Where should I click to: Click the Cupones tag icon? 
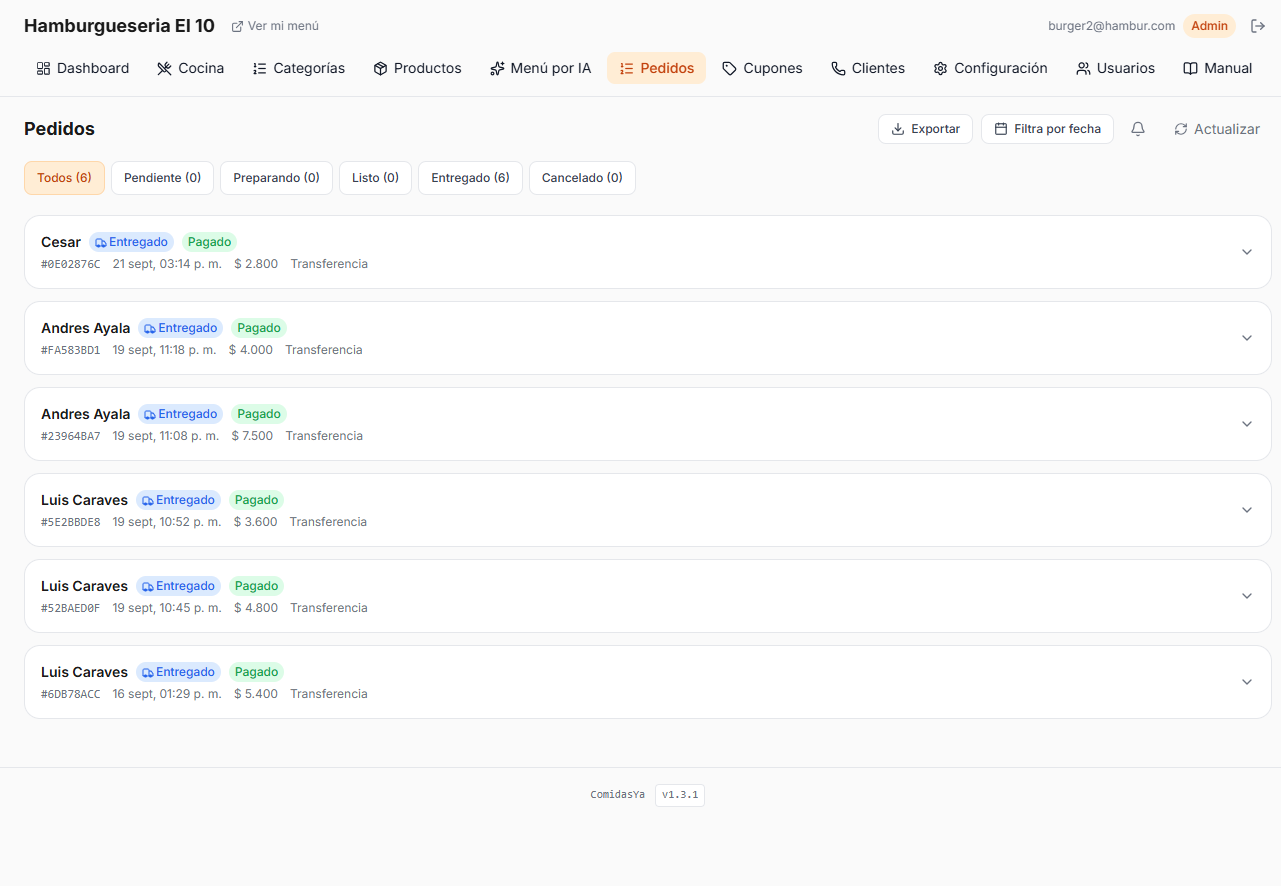point(730,68)
